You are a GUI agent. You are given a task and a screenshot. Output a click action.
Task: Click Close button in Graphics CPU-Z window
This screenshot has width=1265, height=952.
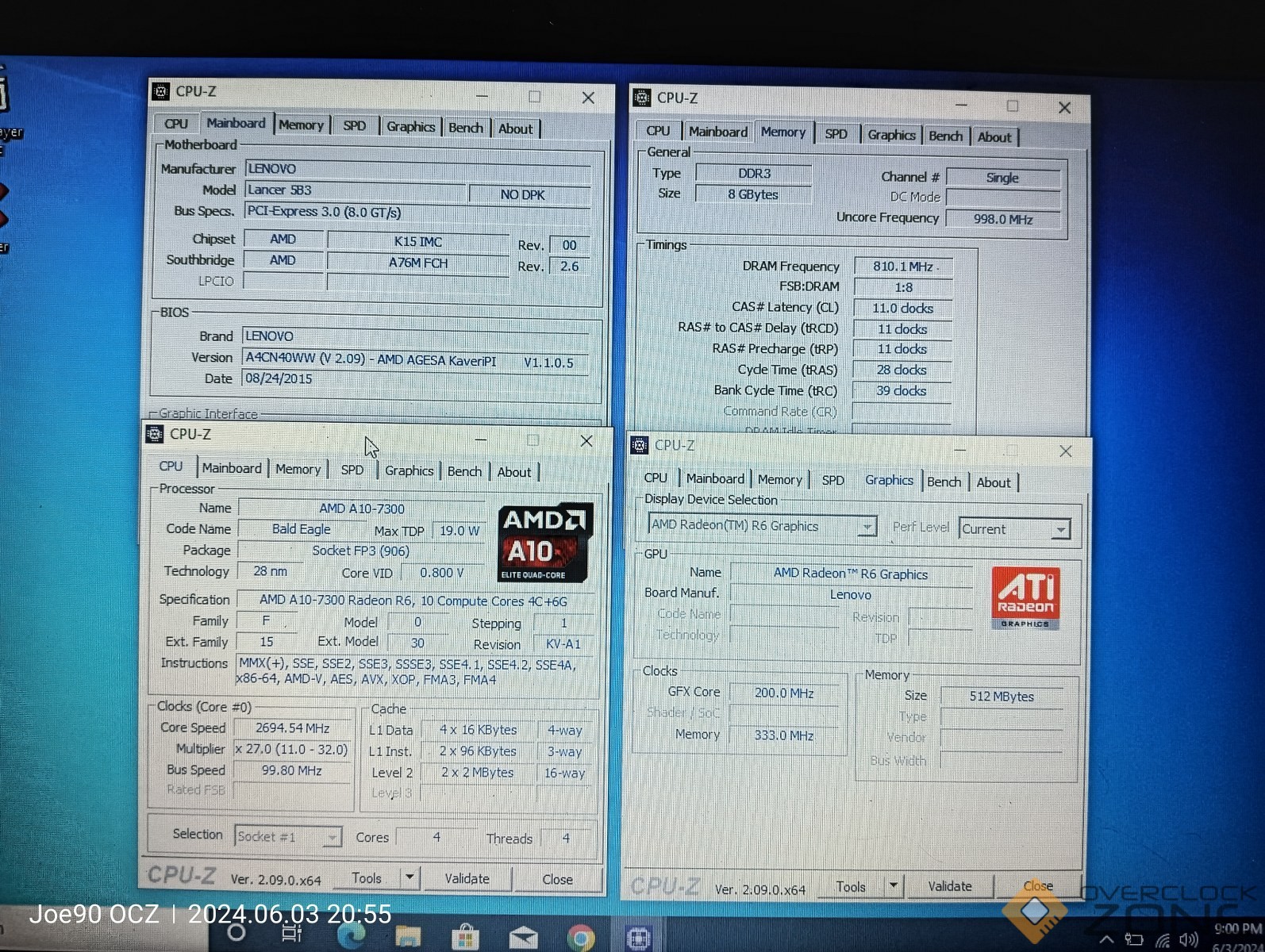pos(1038,886)
